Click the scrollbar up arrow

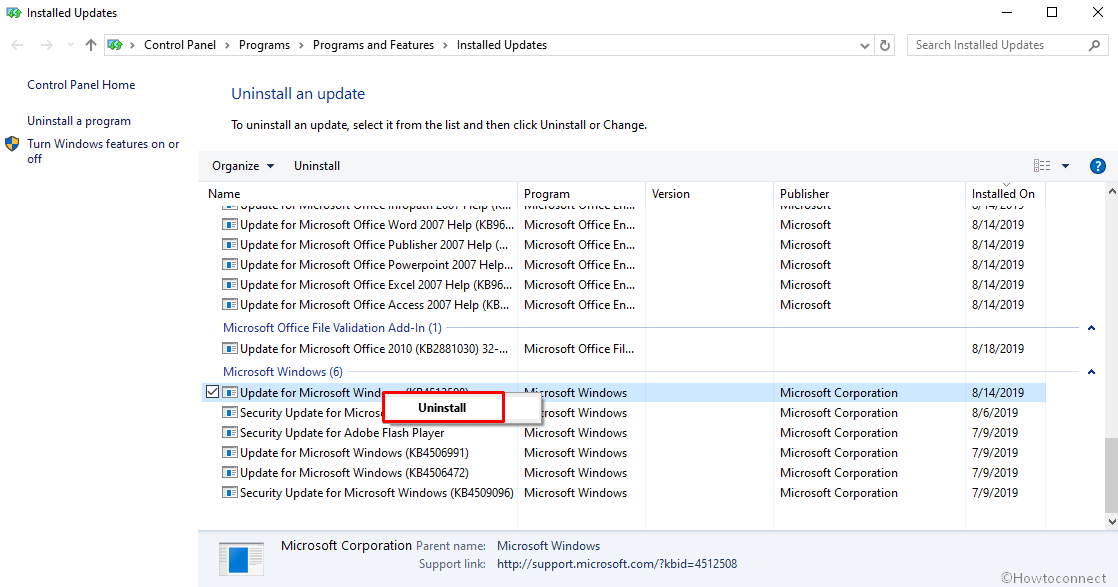(1112, 191)
